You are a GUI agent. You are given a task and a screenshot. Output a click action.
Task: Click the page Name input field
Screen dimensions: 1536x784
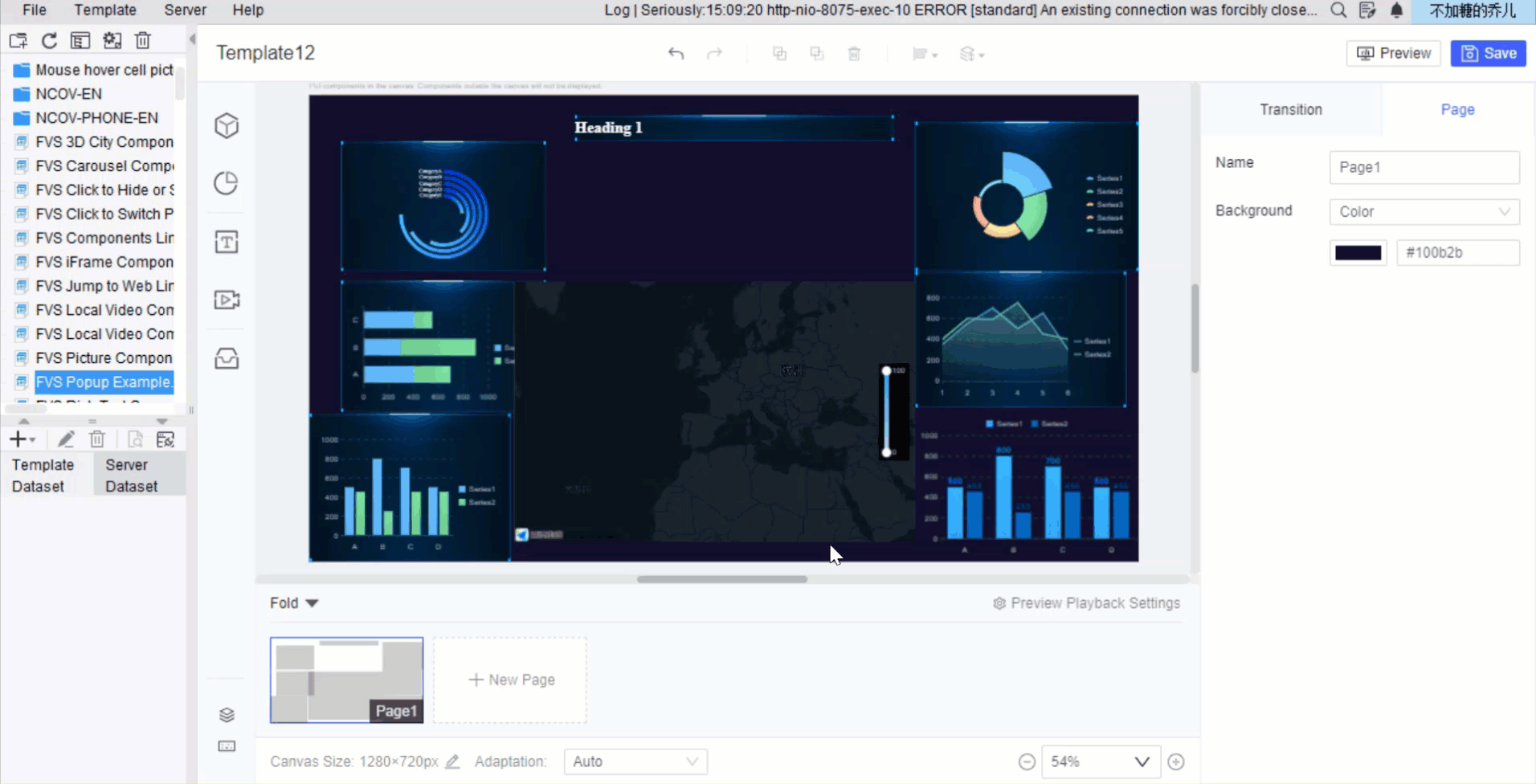click(x=1424, y=167)
